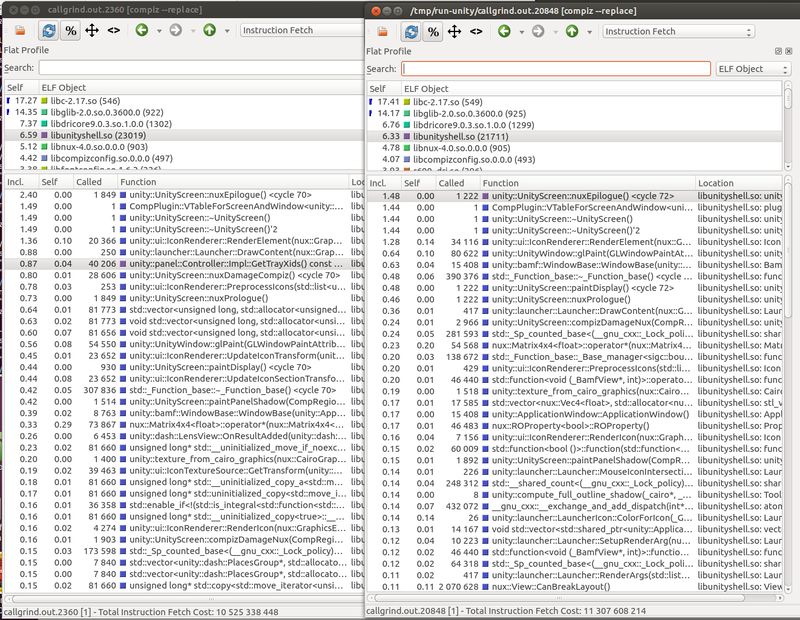Select libnux-4.0.so.0.0.0 (903) row
This screenshot has width=800, height=620.
pos(184,147)
